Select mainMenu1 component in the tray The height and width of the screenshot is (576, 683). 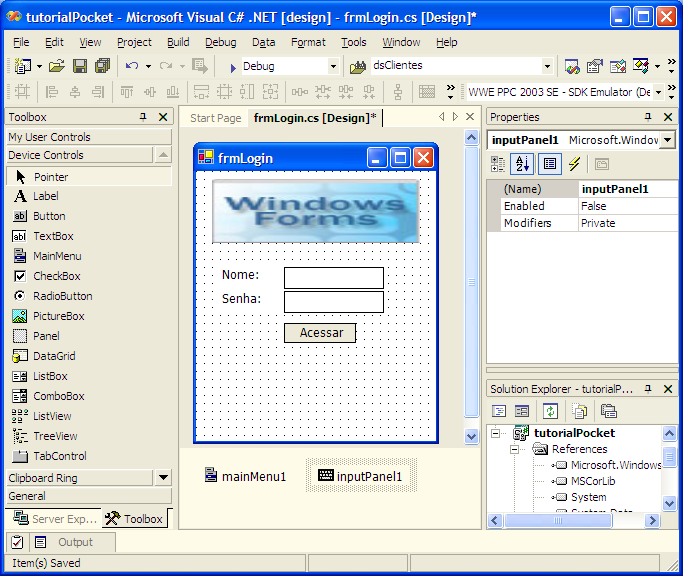245,476
